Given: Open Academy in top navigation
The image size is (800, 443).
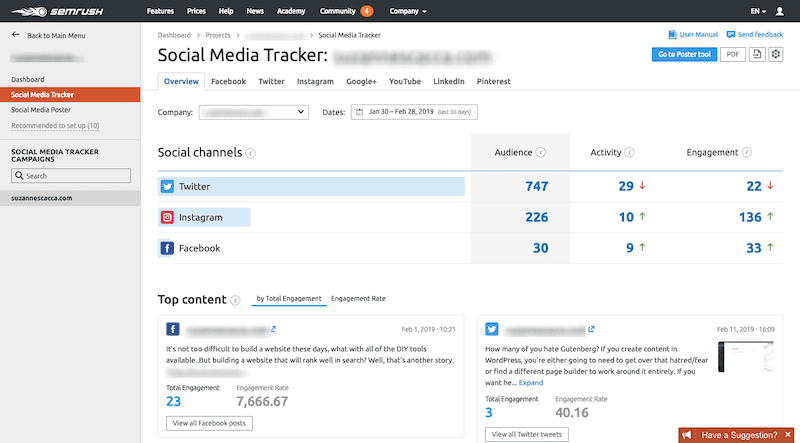Looking at the screenshot, I should [291, 11].
